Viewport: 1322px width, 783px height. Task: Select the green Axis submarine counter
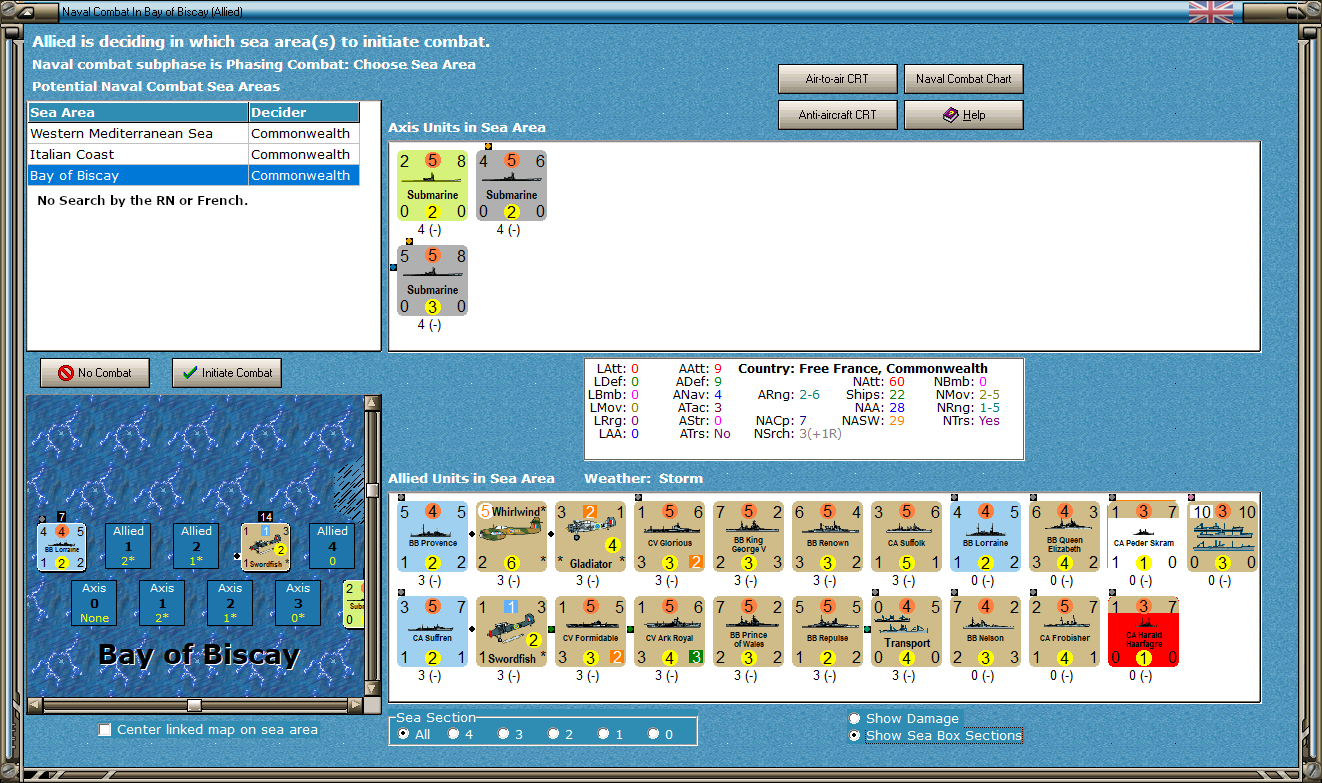433,185
